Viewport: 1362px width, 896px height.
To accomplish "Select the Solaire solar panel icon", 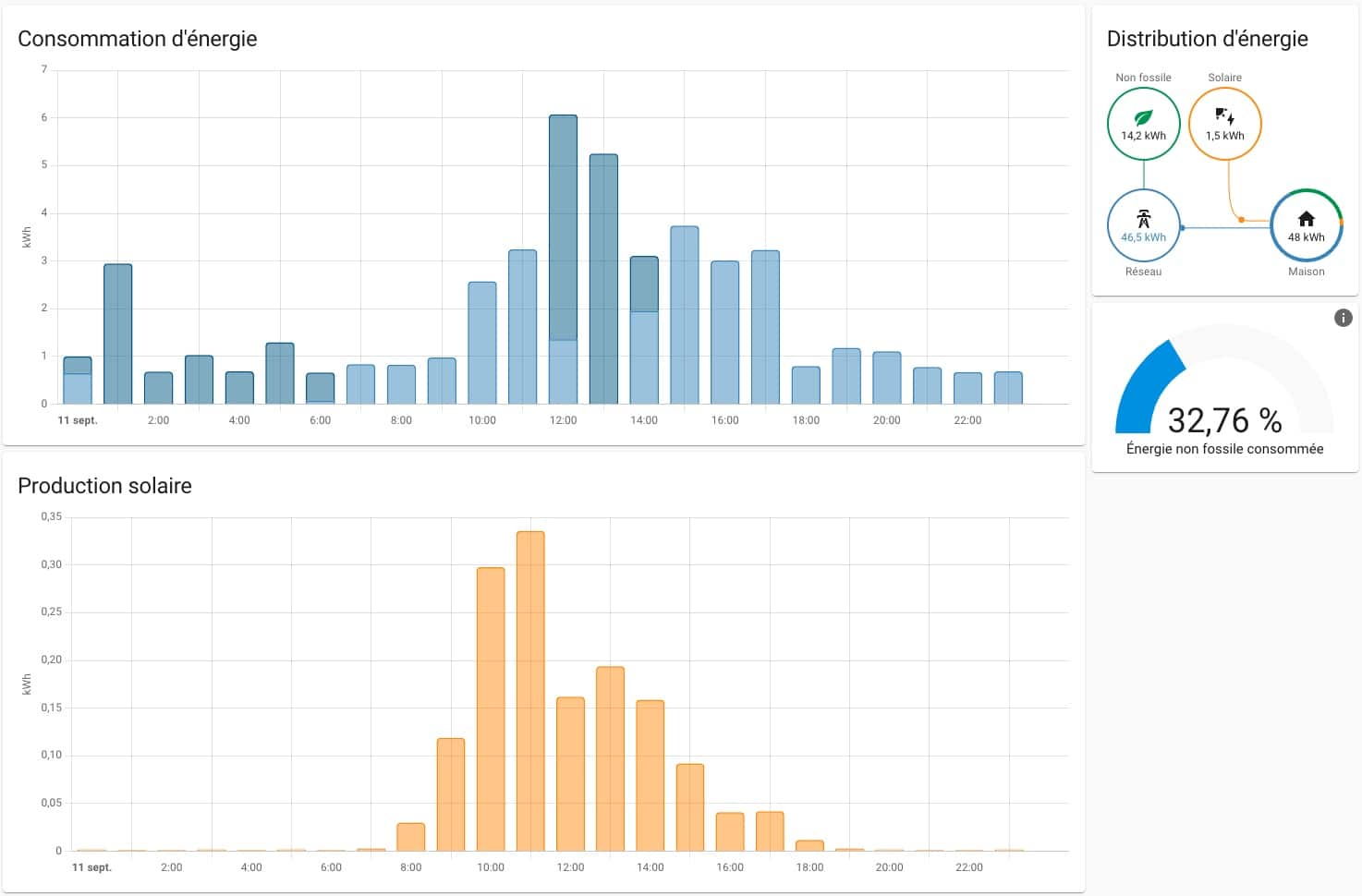I will [x=1224, y=116].
